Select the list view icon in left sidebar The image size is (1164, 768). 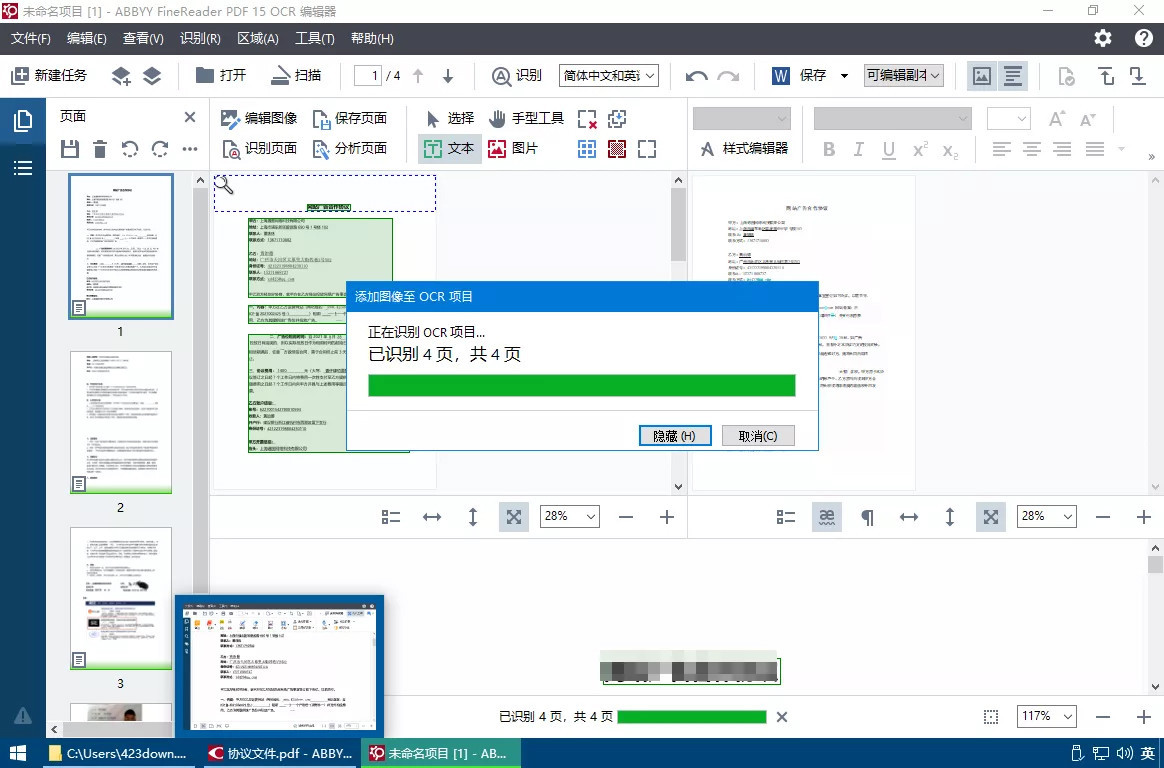click(x=23, y=168)
